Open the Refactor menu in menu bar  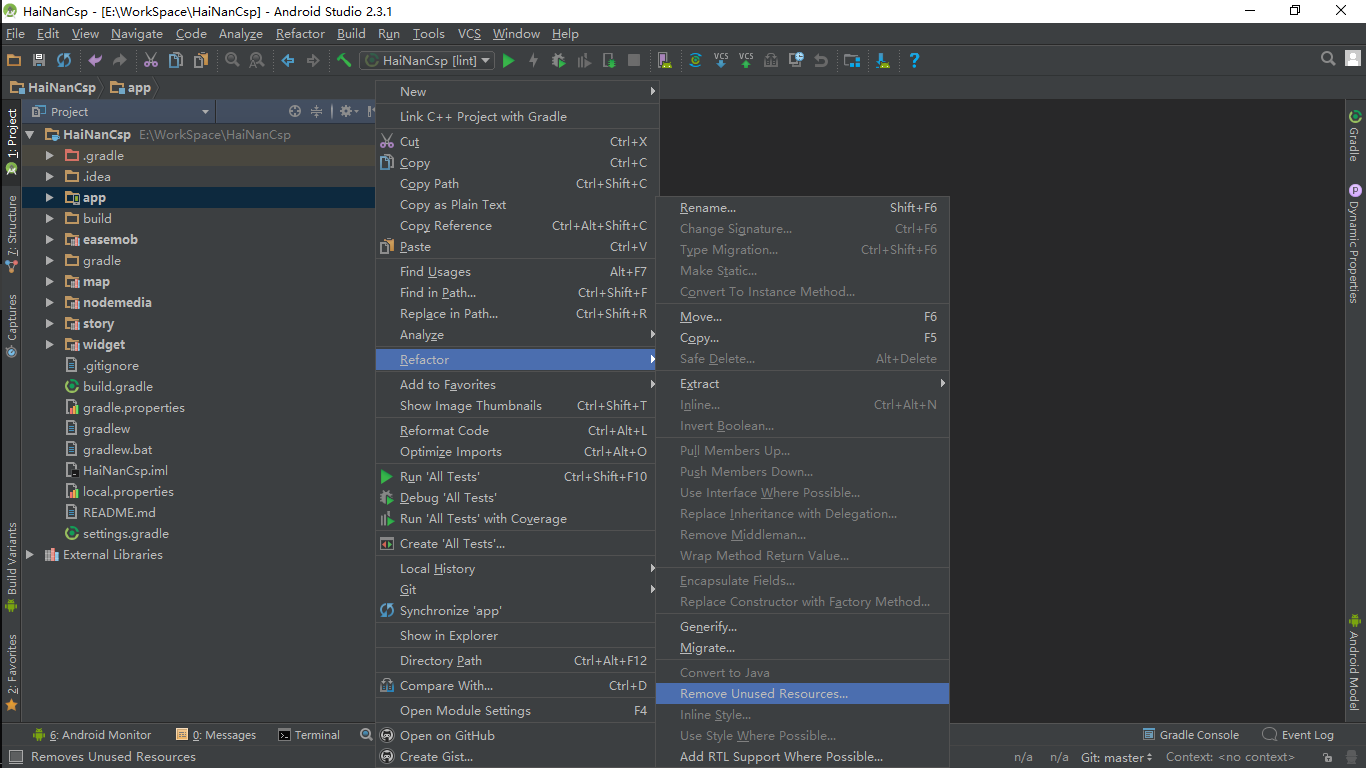click(300, 33)
